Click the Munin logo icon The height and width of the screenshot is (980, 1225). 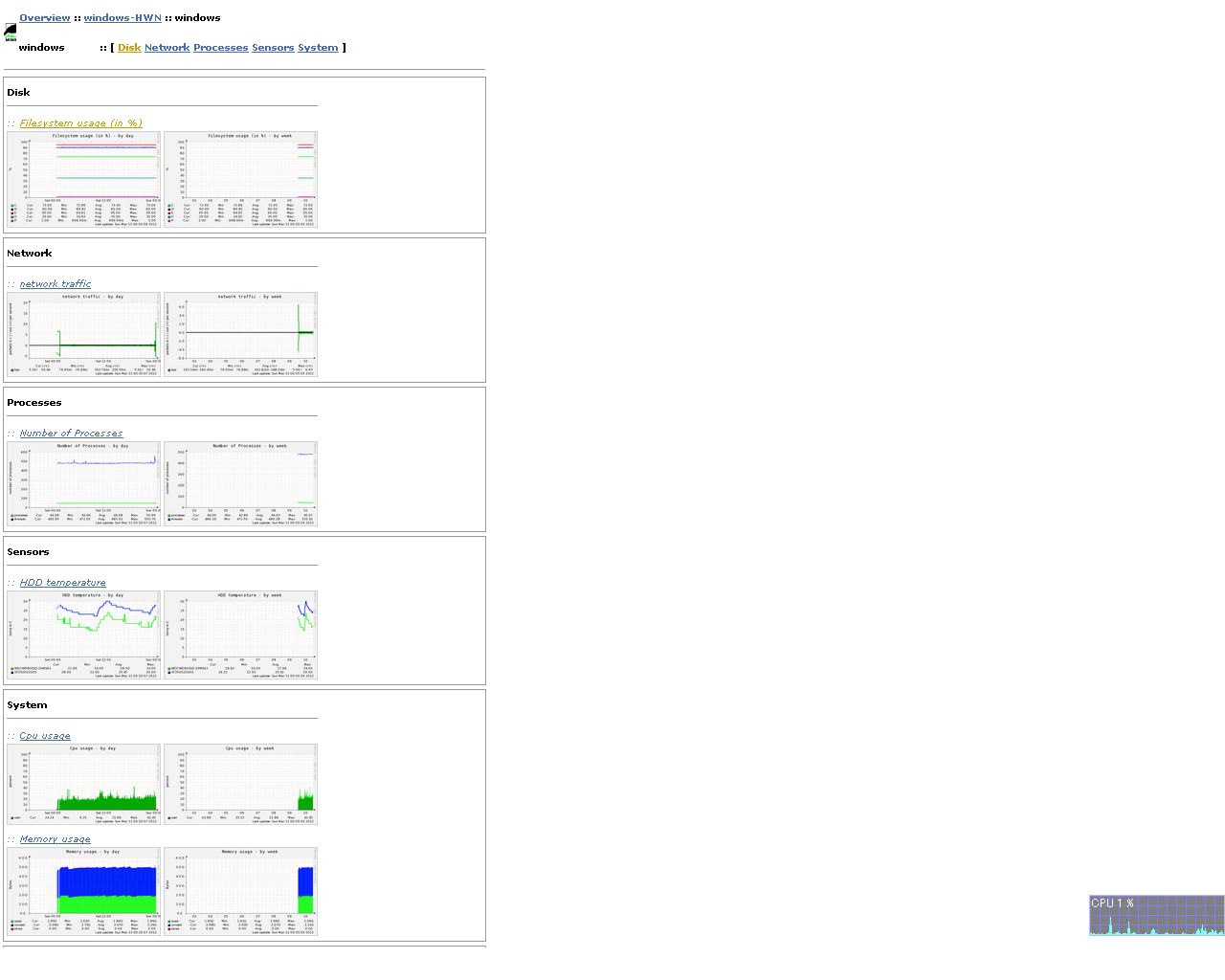point(11,33)
